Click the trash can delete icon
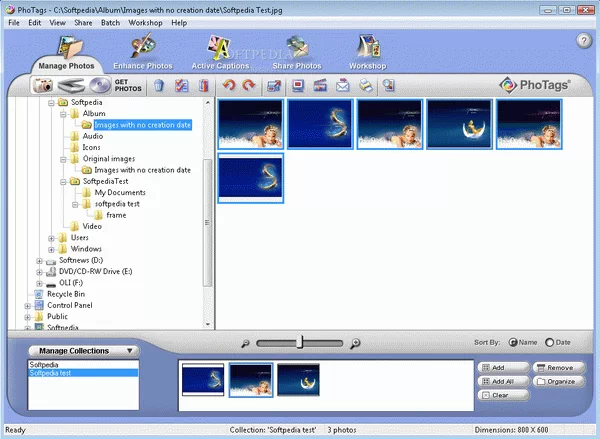Image resolution: width=600 pixels, height=439 pixels. (x=159, y=86)
